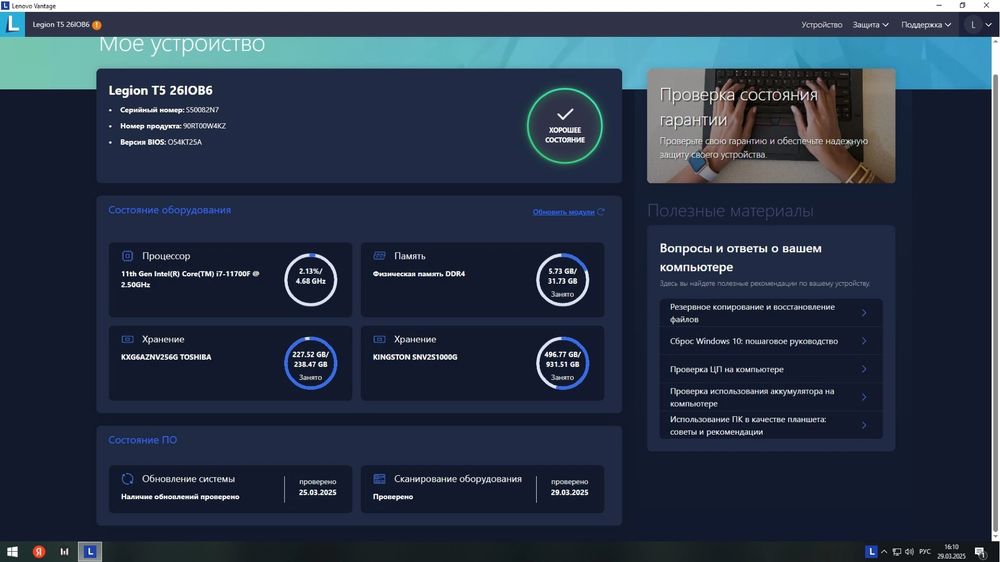
Task: Click the Память memory icon
Action: (379, 256)
